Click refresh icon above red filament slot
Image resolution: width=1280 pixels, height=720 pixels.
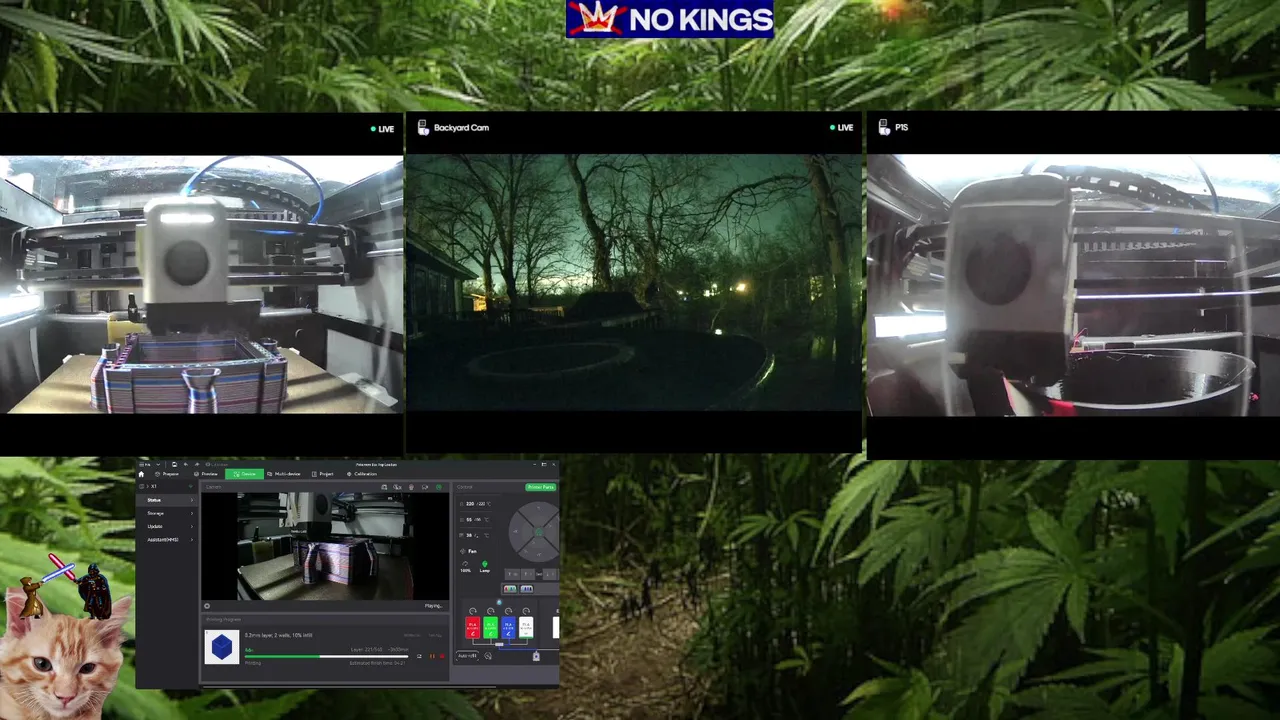point(473,611)
